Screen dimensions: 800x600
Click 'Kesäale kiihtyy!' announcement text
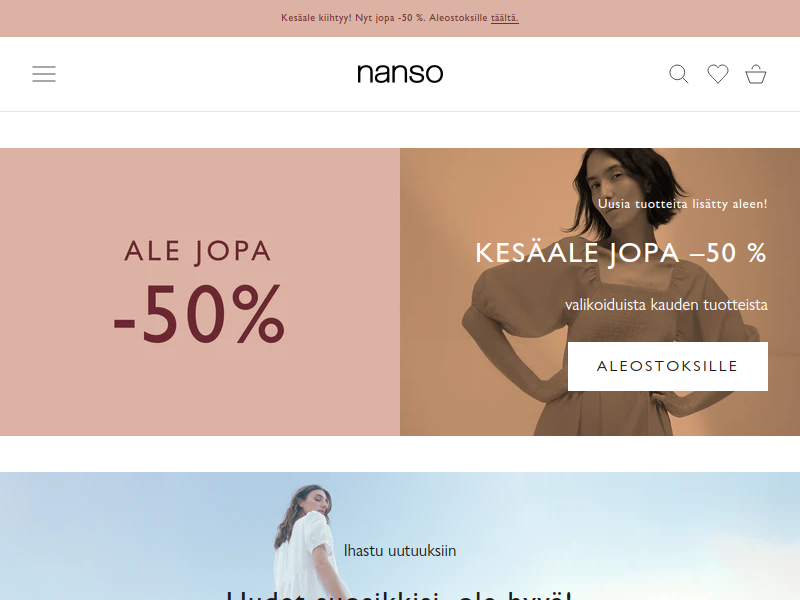316,18
